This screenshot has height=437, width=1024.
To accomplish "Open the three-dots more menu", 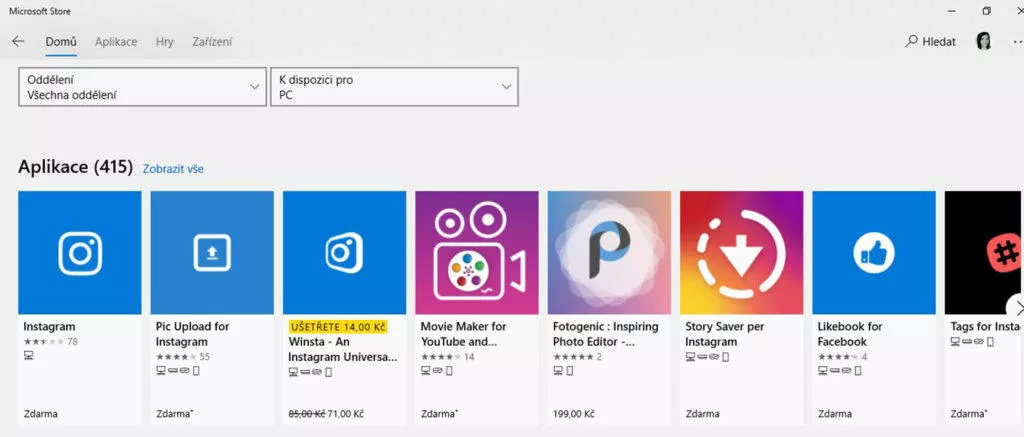I will click(x=1016, y=42).
